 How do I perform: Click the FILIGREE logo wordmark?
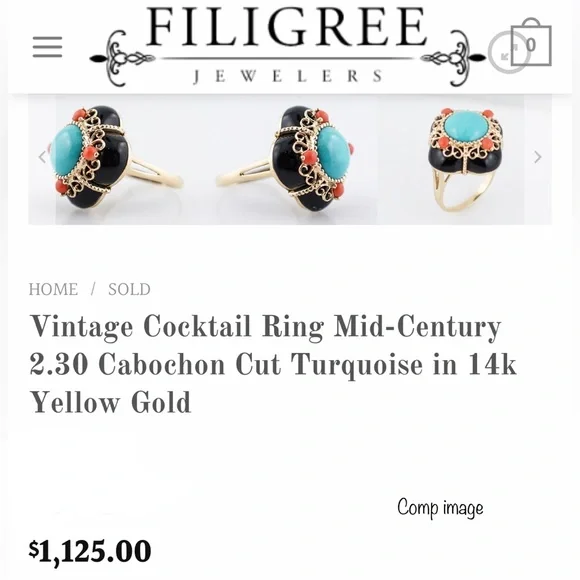[x=286, y=27]
